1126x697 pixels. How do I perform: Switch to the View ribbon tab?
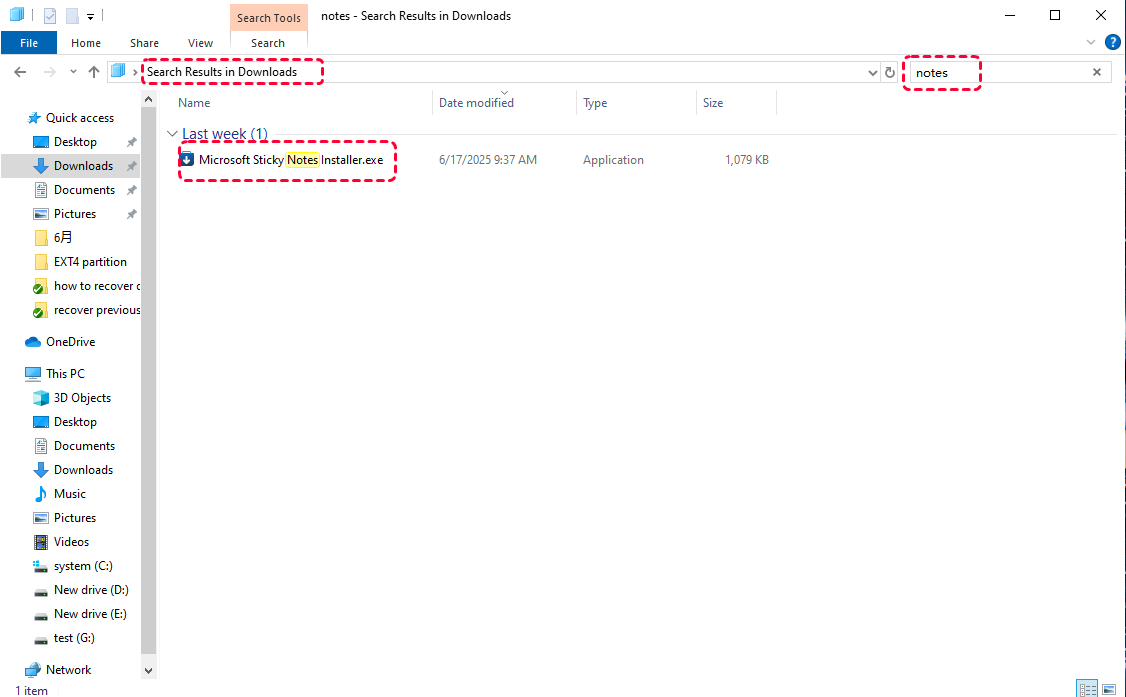click(200, 43)
